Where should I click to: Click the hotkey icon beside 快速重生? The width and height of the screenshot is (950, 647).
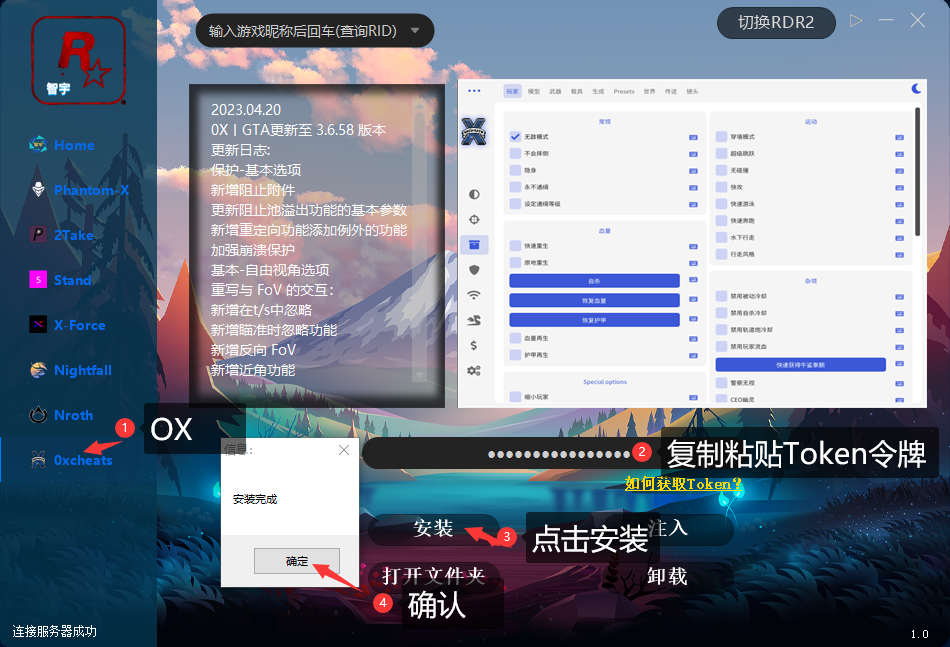693,247
